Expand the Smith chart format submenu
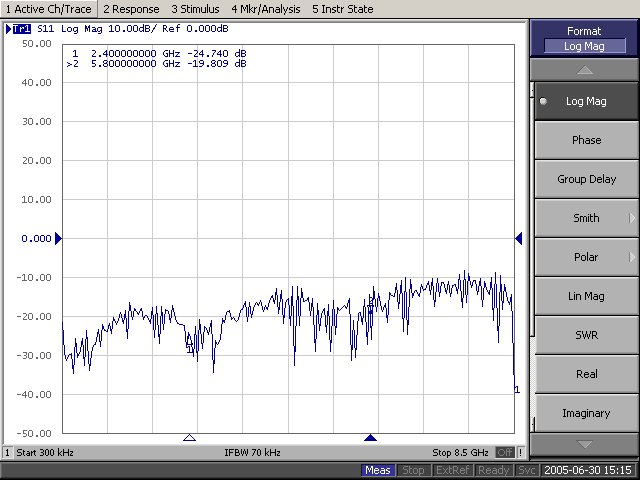Viewport: 640px width, 480px height. 587,218
